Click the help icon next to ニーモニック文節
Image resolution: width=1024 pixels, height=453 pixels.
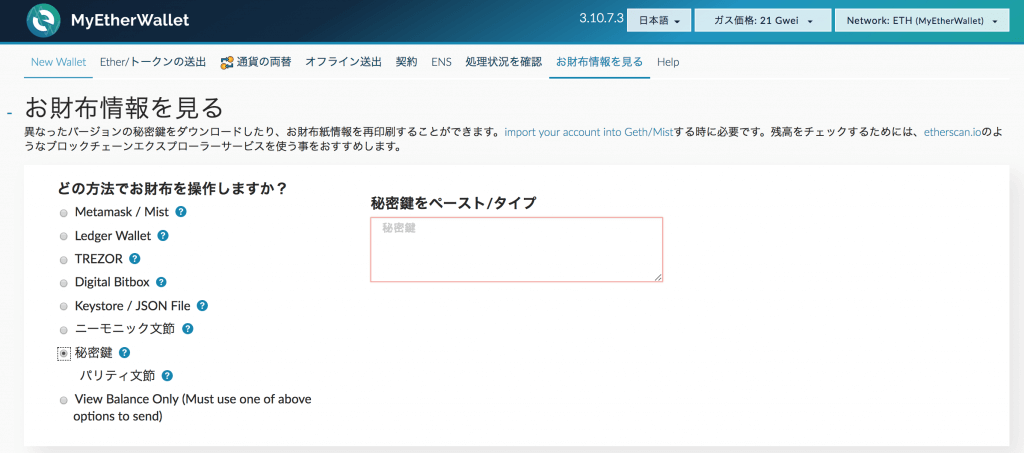click(x=187, y=329)
